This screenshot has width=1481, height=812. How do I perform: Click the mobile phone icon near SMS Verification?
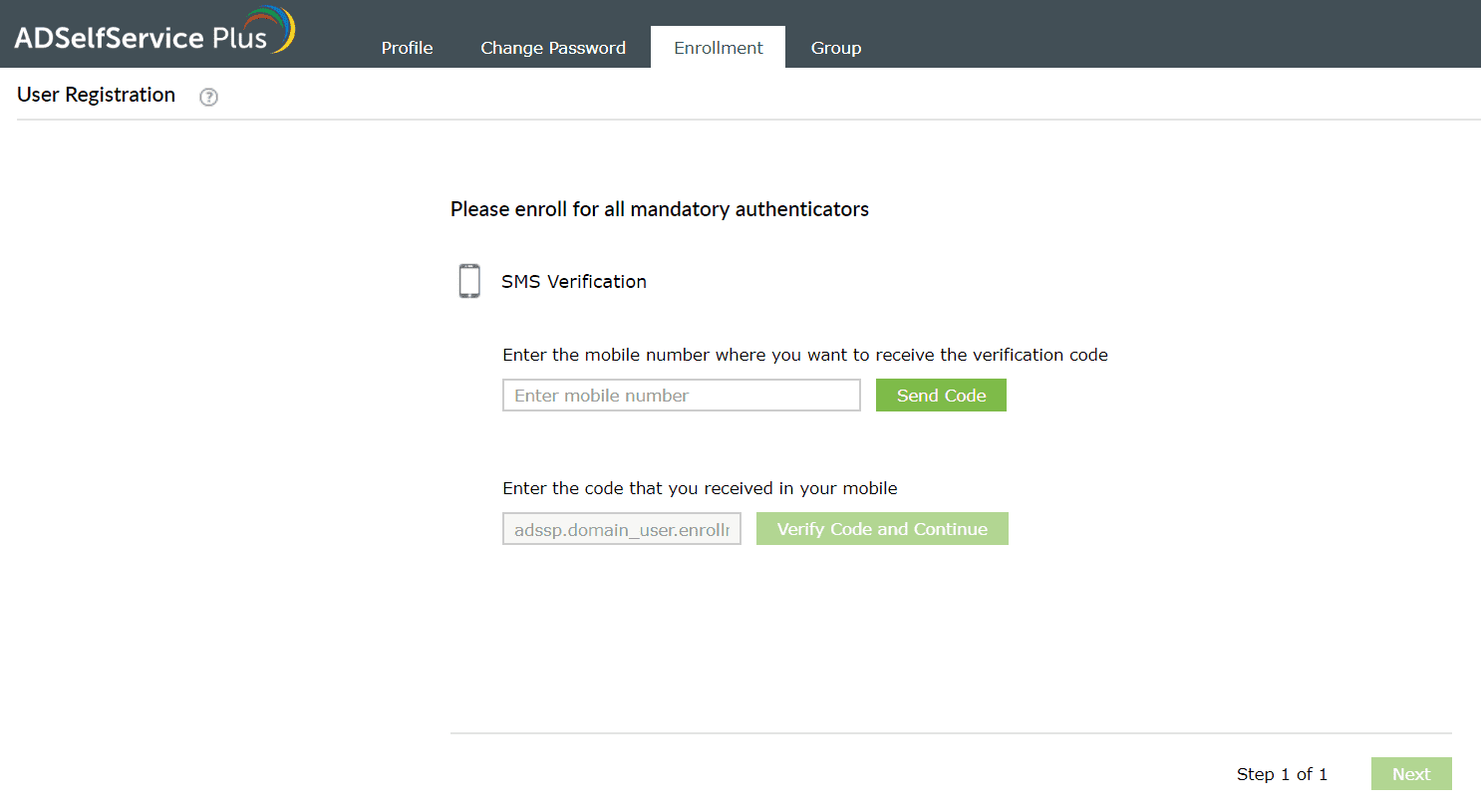pos(468,280)
